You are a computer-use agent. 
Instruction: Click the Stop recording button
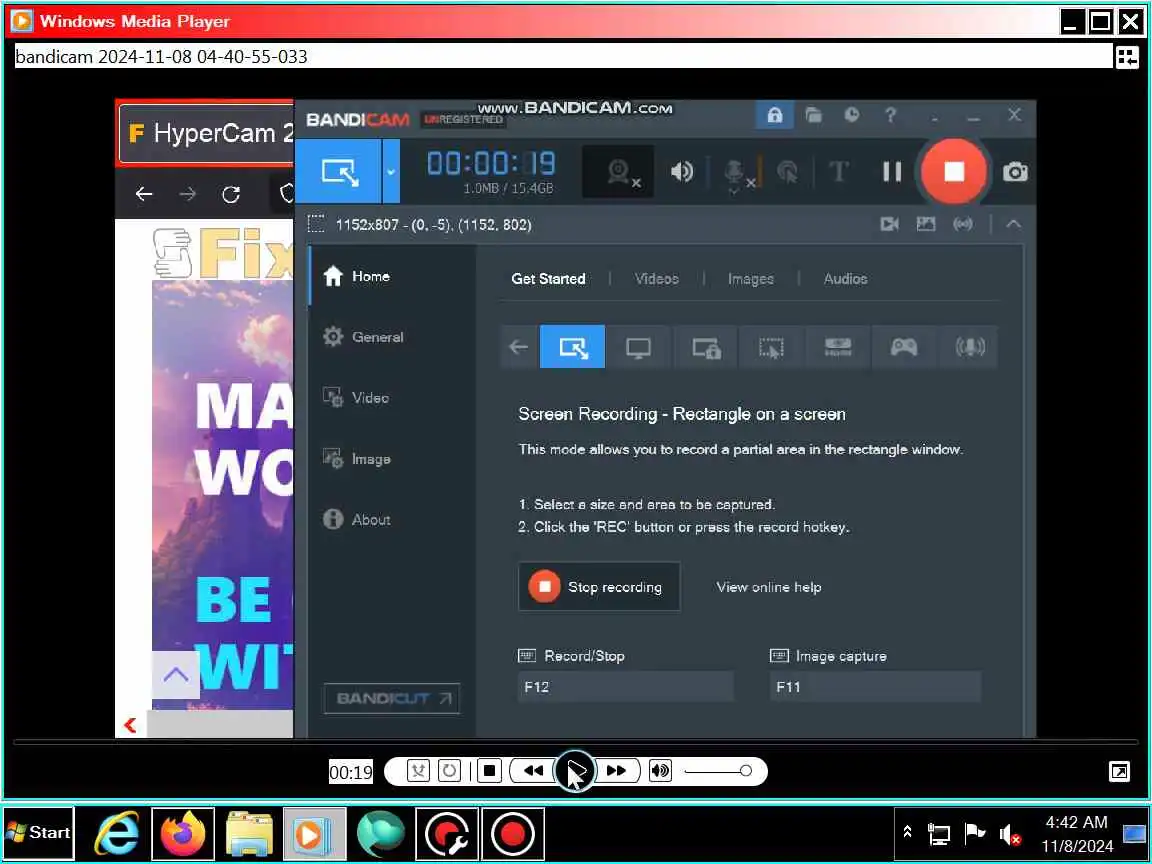[599, 586]
